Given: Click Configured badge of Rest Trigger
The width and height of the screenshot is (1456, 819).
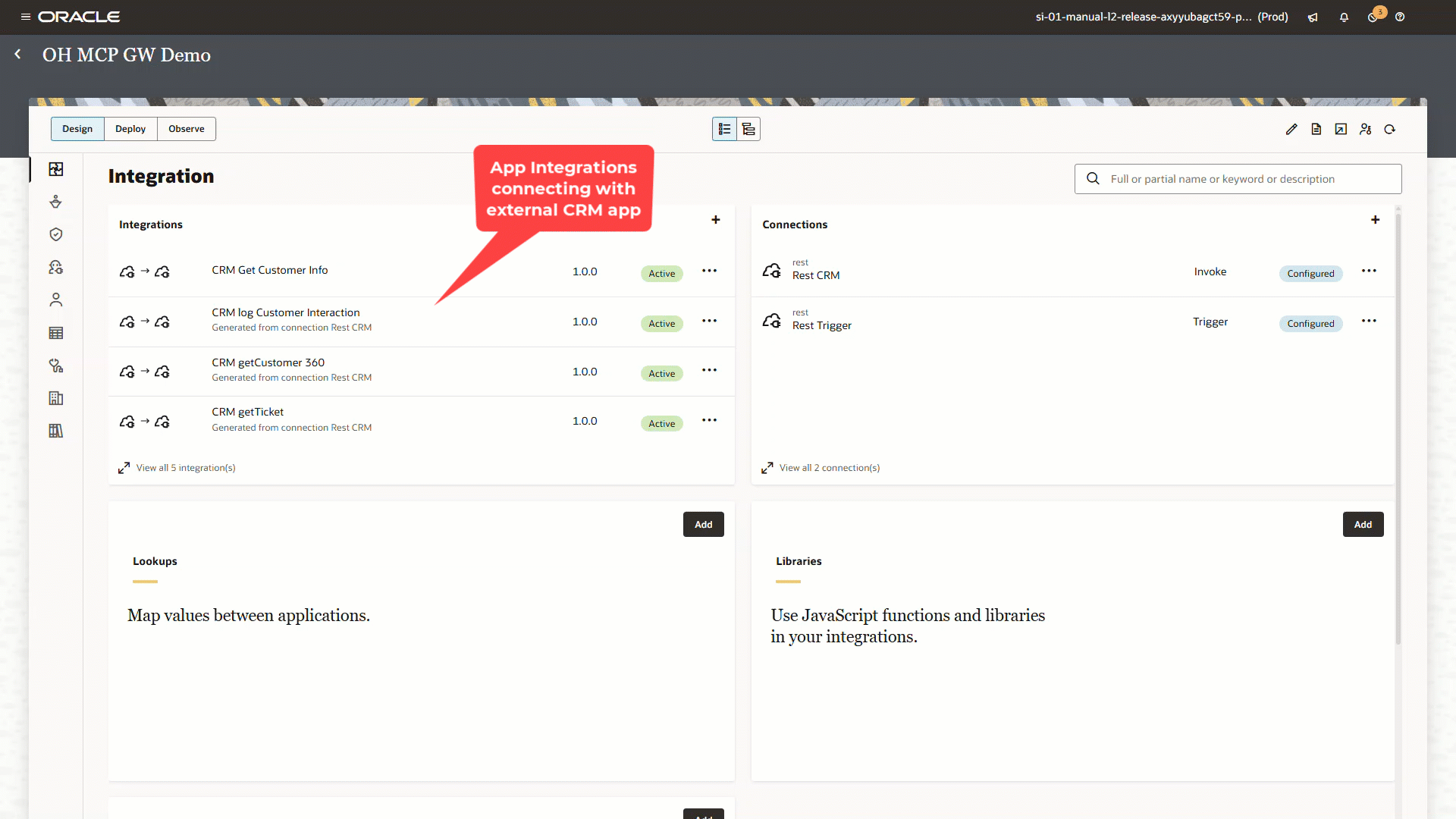Looking at the screenshot, I should (x=1310, y=324).
